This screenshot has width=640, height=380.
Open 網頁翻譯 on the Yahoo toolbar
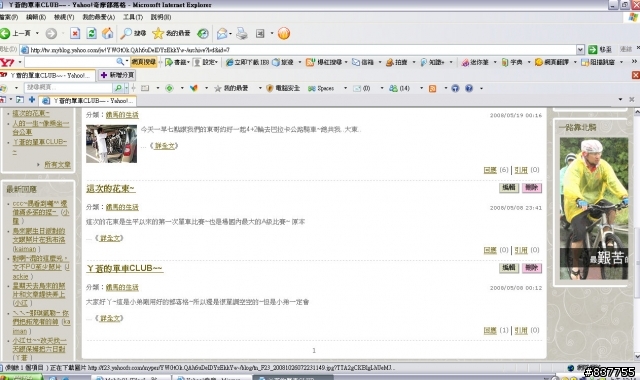pyautogui.click(x=552, y=62)
